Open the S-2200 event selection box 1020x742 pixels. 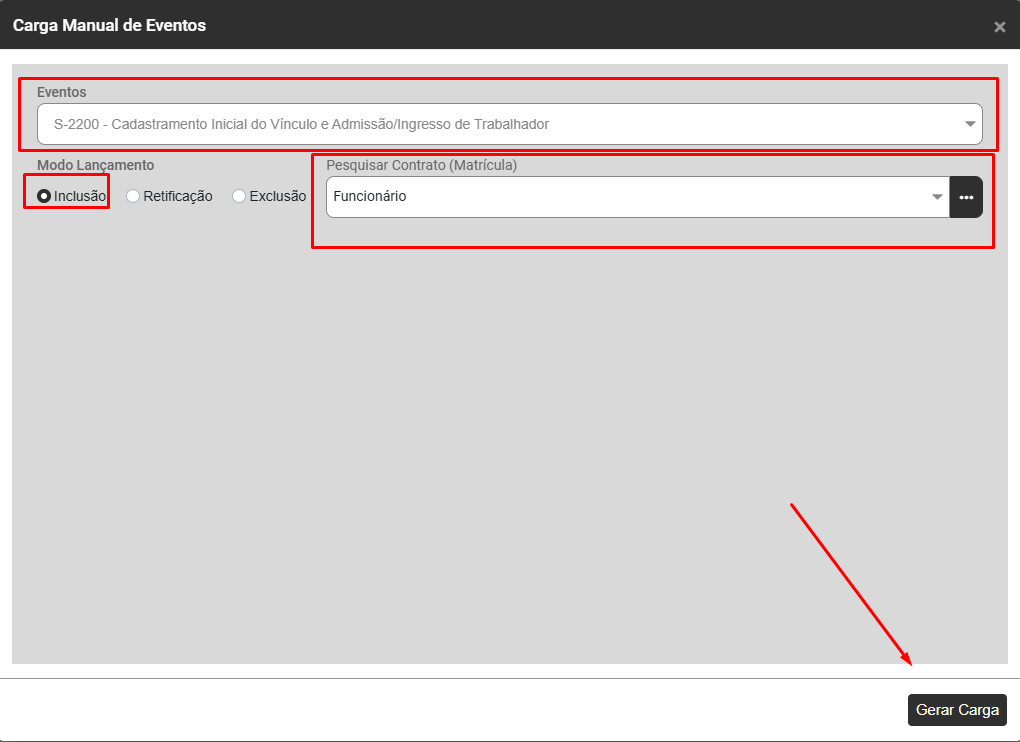tap(500, 124)
